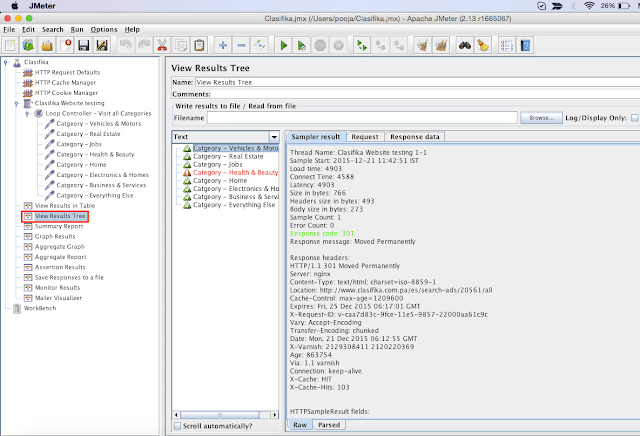Click in the Filename input field

(x=362, y=117)
